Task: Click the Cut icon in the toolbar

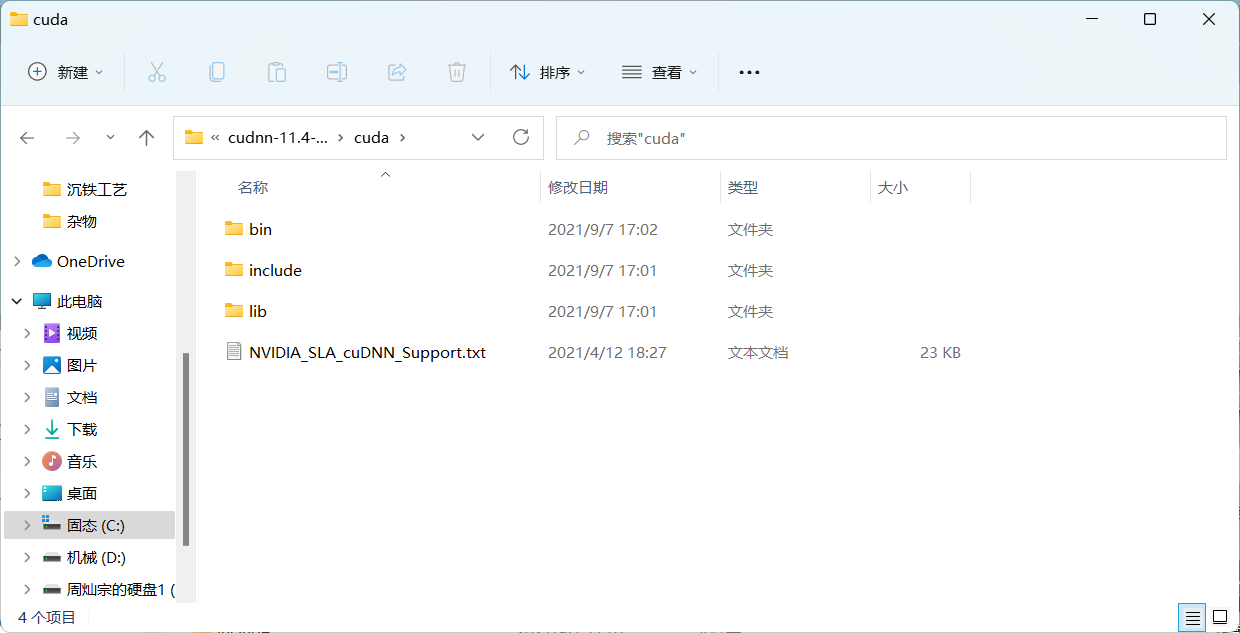Action: 156,71
